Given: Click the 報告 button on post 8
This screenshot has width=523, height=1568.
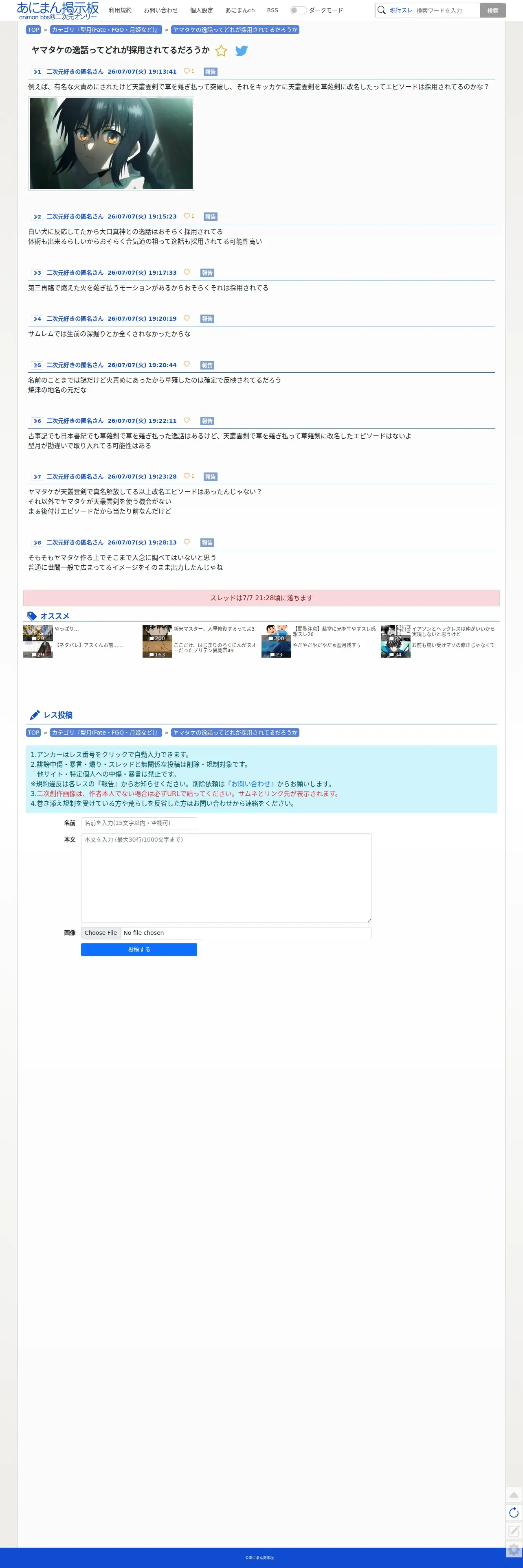Looking at the screenshot, I should pyautogui.click(x=207, y=543).
